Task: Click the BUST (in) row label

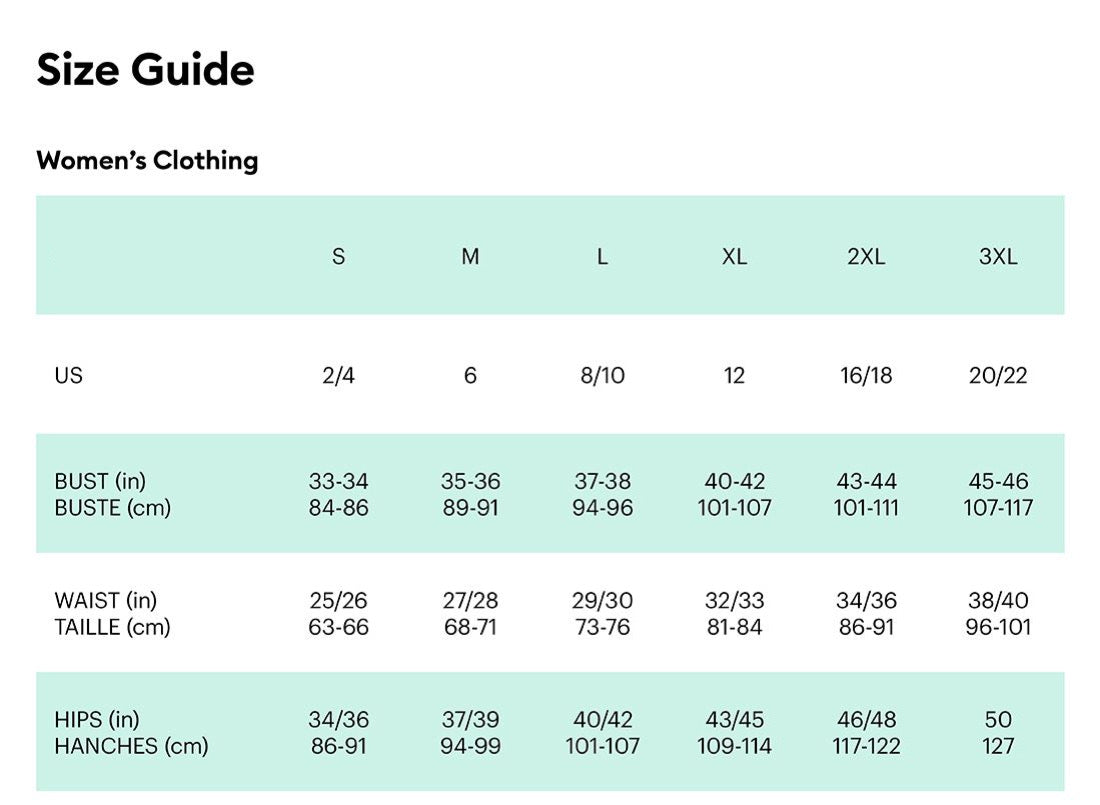Action: (100, 481)
